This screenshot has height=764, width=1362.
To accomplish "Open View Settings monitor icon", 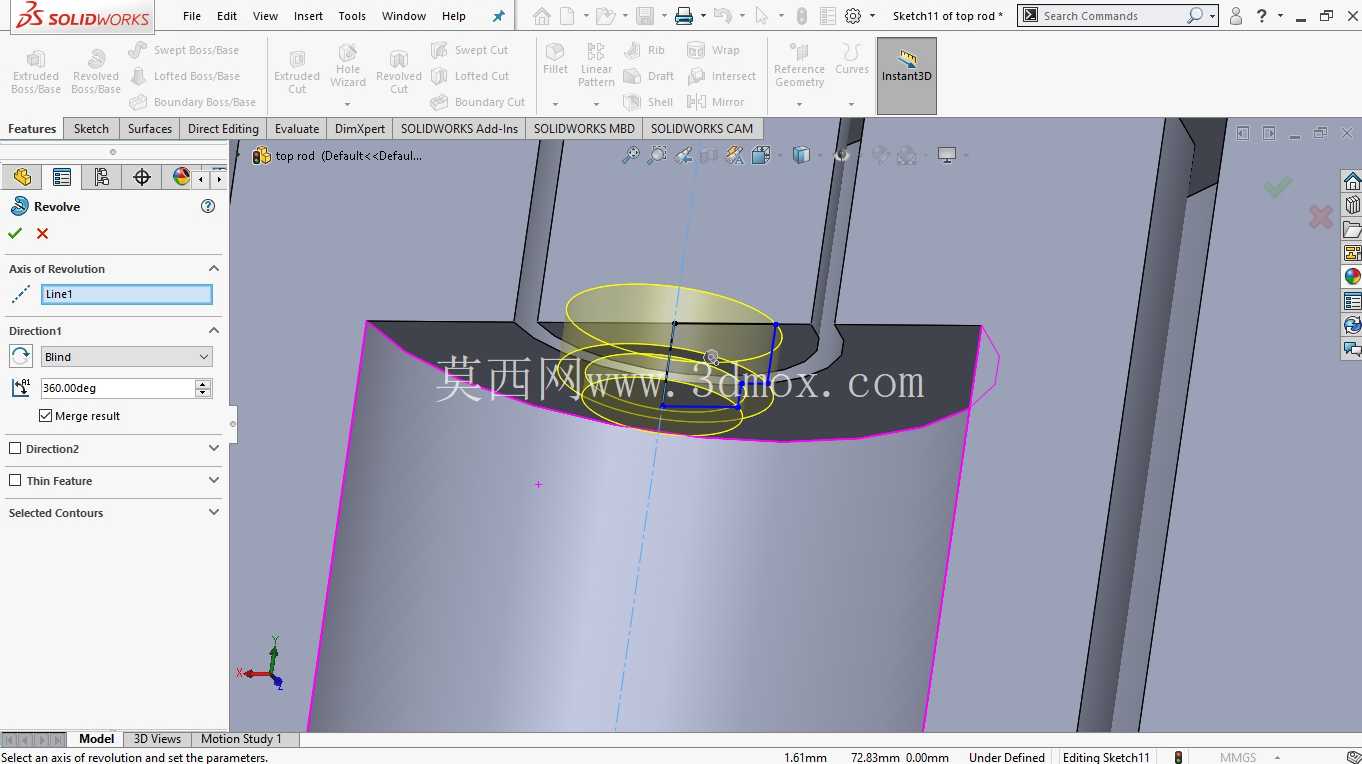I will (946, 155).
